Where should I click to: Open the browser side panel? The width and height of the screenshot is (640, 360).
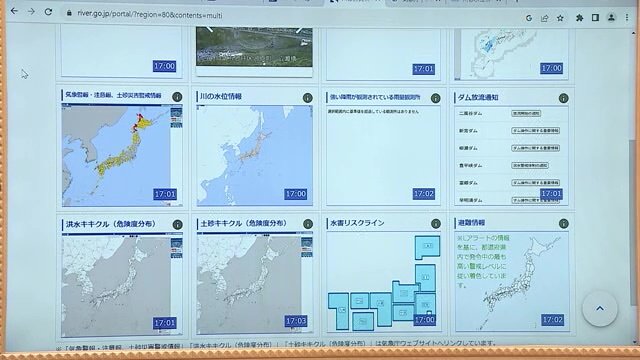click(595, 18)
